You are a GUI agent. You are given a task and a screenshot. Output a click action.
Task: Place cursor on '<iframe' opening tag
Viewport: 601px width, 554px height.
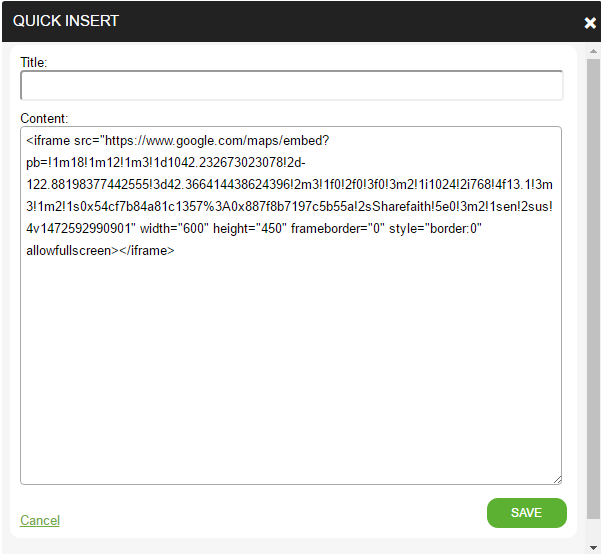click(48, 141)
